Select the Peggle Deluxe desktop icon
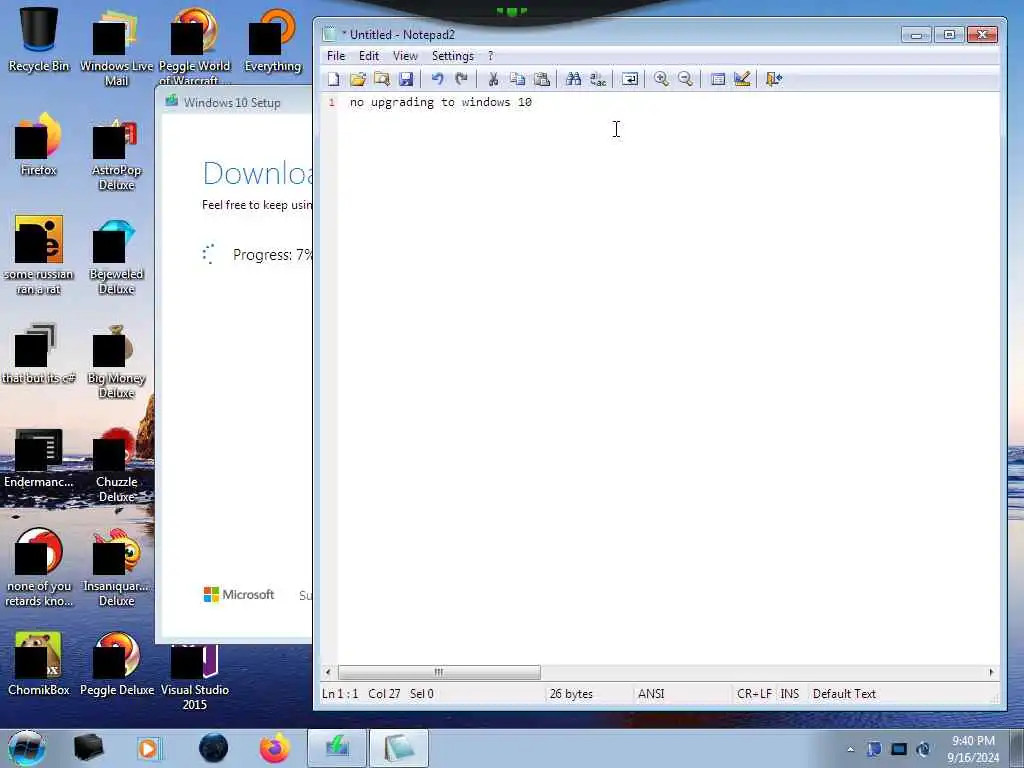 point(117,664)
